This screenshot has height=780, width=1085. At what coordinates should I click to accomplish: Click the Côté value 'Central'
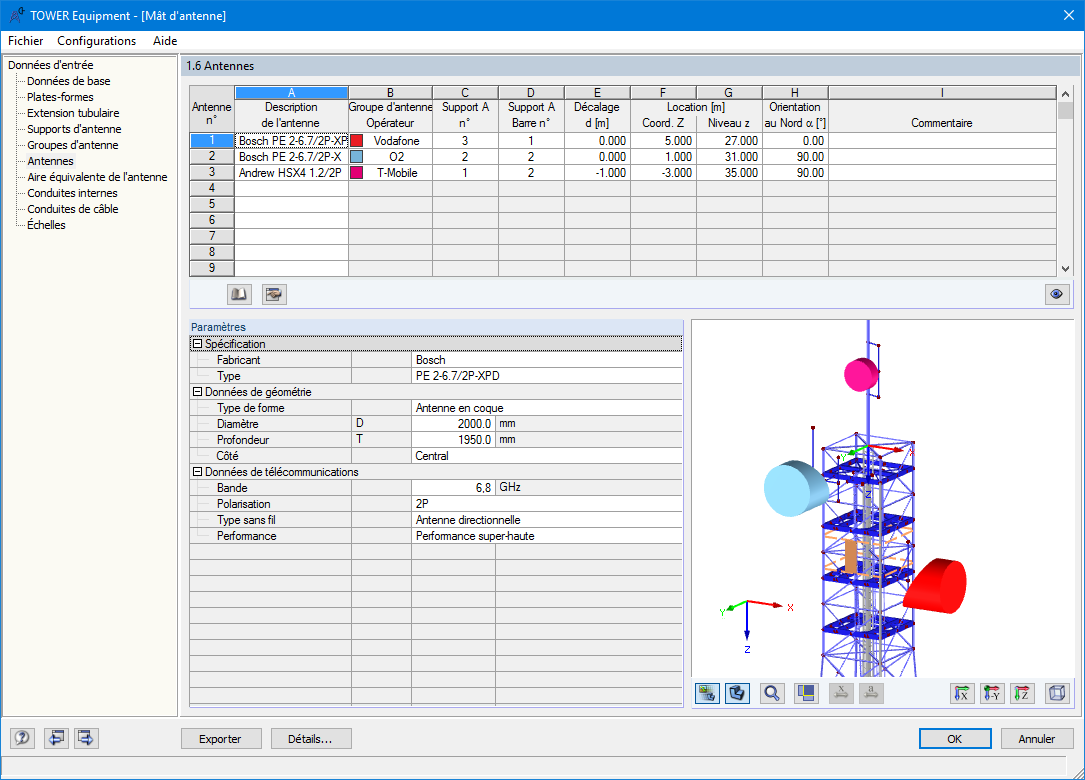[x=547, y=455]
